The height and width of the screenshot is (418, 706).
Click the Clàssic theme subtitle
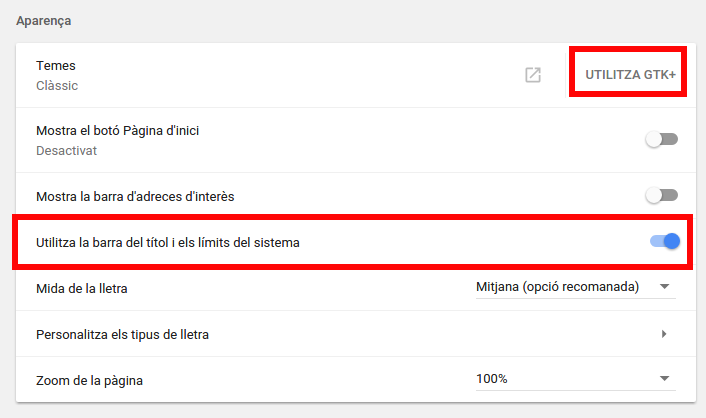57,85
